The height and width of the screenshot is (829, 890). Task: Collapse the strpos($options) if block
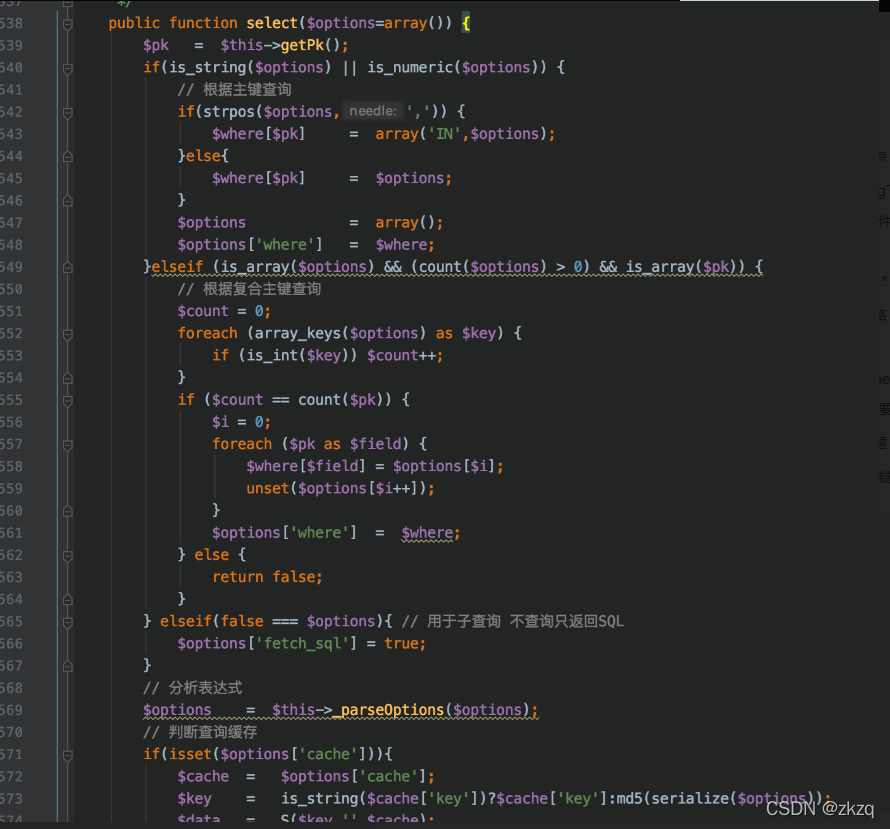[68, 112]
